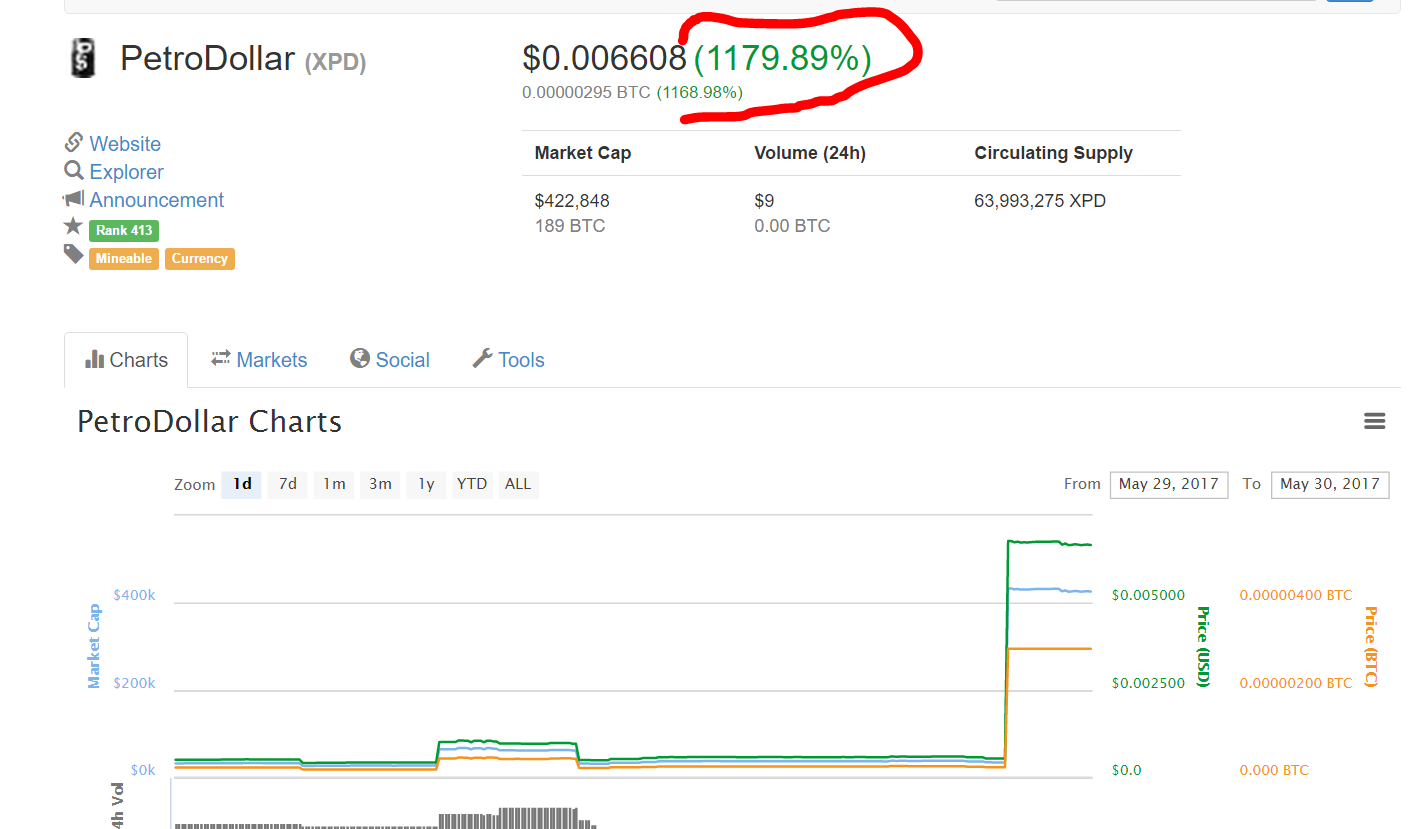Open the Markets tab

click(x=259, y=360)
